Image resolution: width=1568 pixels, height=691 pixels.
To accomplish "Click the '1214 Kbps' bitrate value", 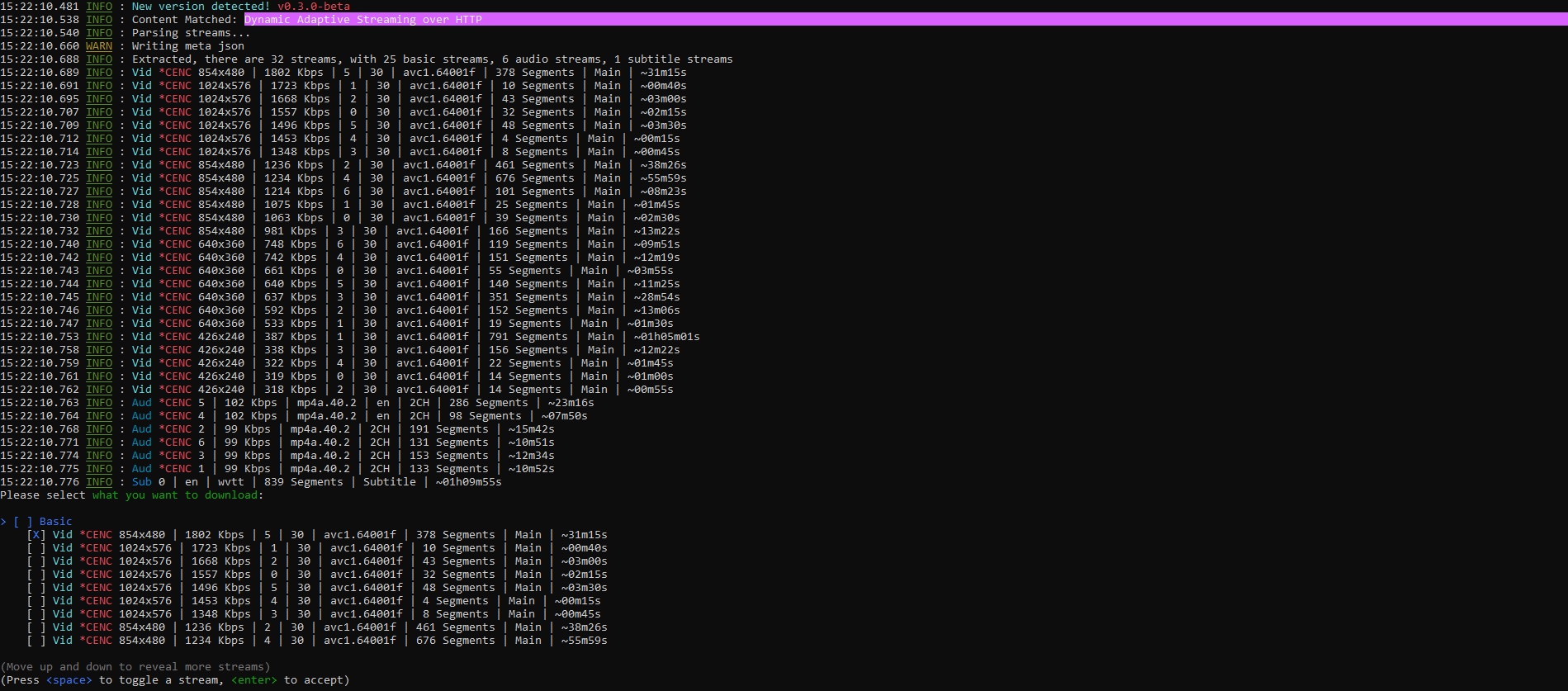I will tap(294, 192).
